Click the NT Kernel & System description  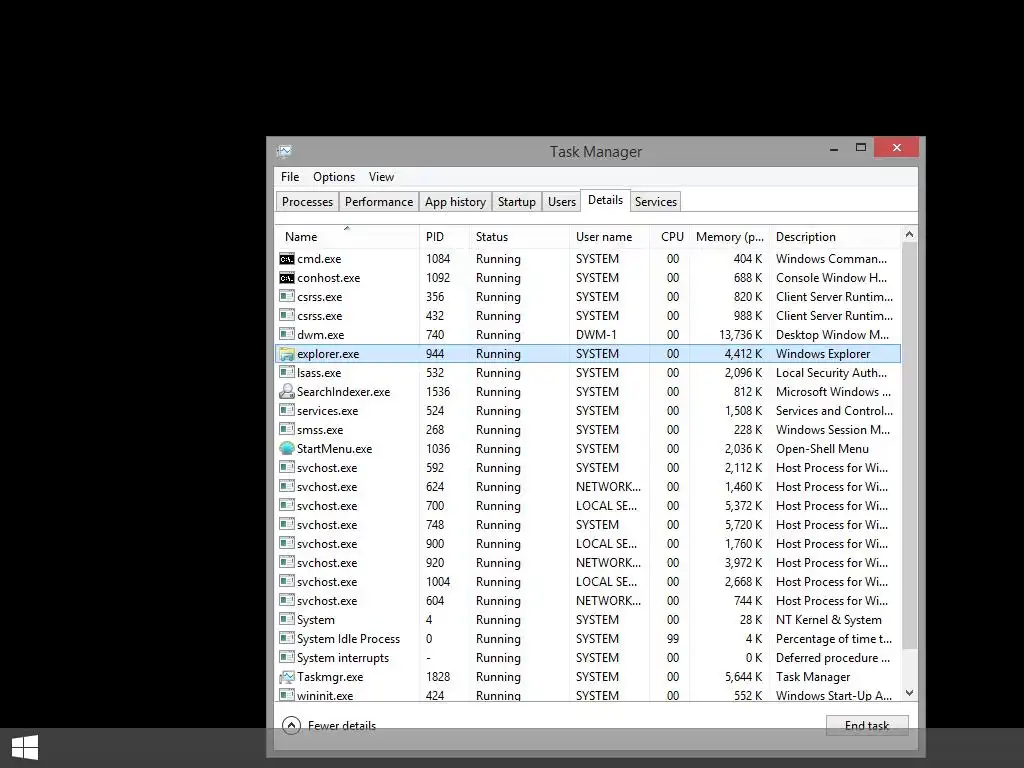(828, 620)
